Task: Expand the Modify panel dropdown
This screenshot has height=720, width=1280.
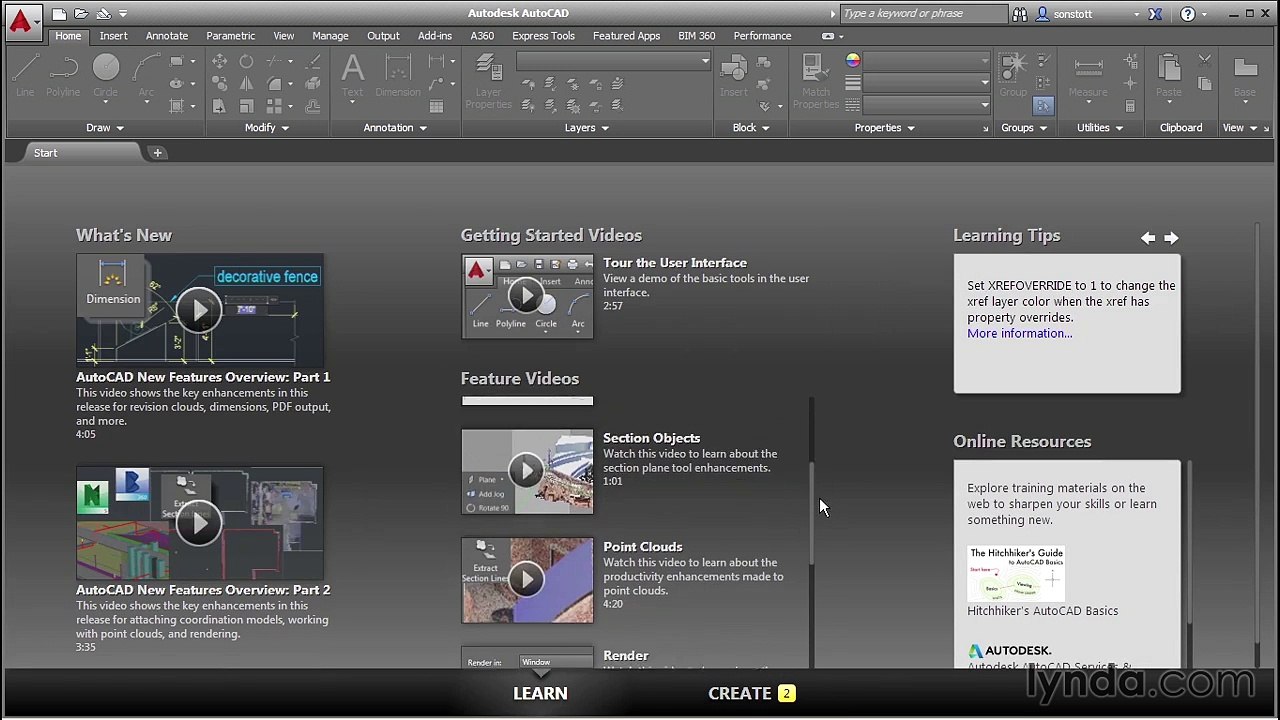Action: [267, 128]
